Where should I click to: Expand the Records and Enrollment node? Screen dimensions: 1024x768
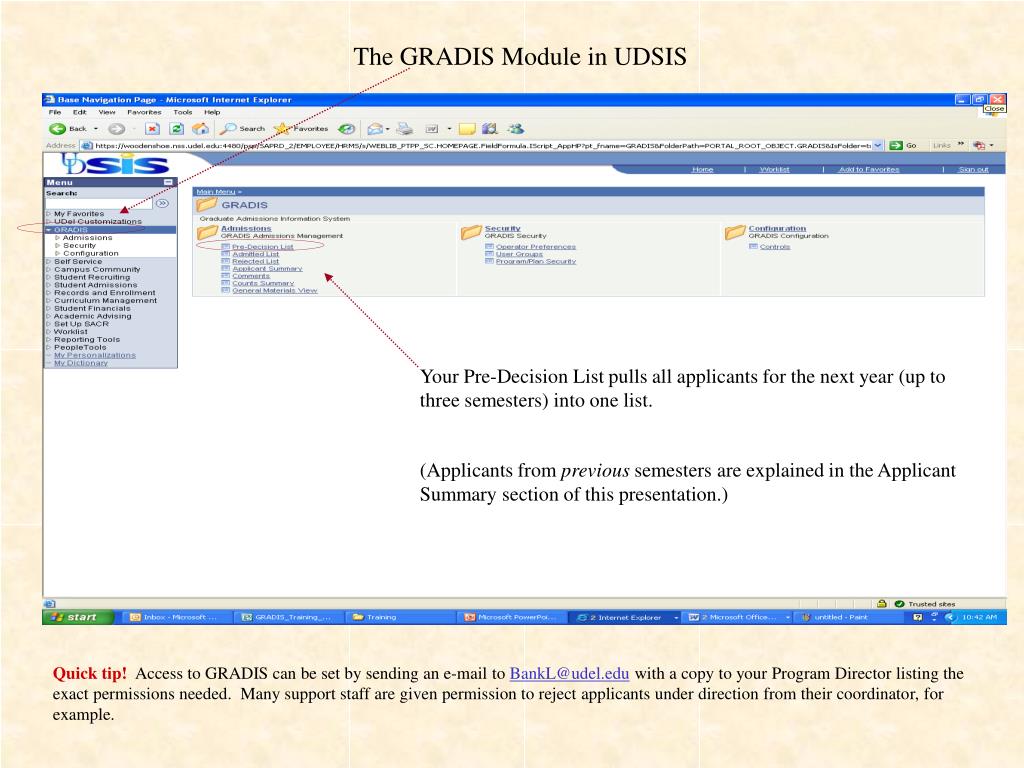click(49, 293)
